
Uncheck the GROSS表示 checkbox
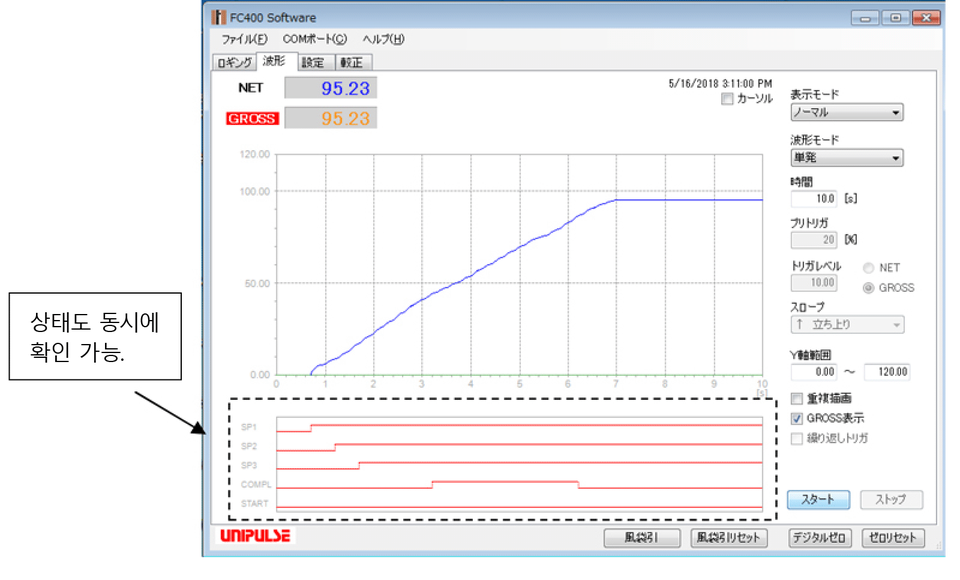[x=797, y=418]
